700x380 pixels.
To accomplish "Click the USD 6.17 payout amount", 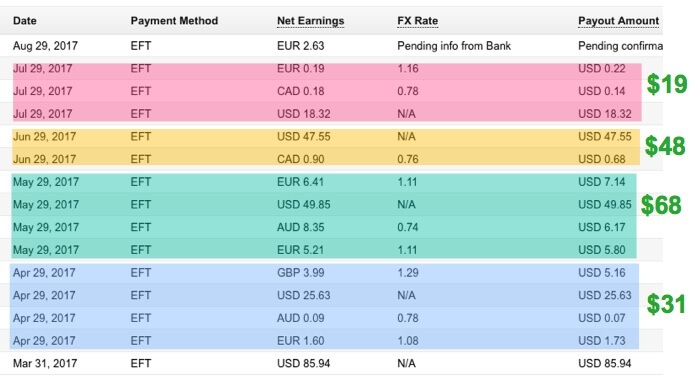I will pyautogui.click(x=602, y=227).
